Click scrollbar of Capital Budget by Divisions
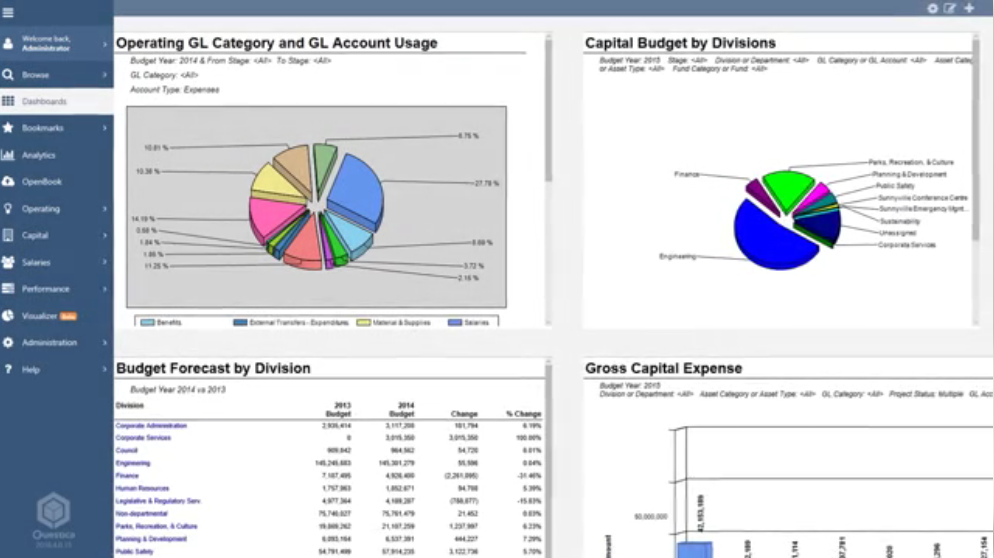The image size is (994, 558). point(976,140)
